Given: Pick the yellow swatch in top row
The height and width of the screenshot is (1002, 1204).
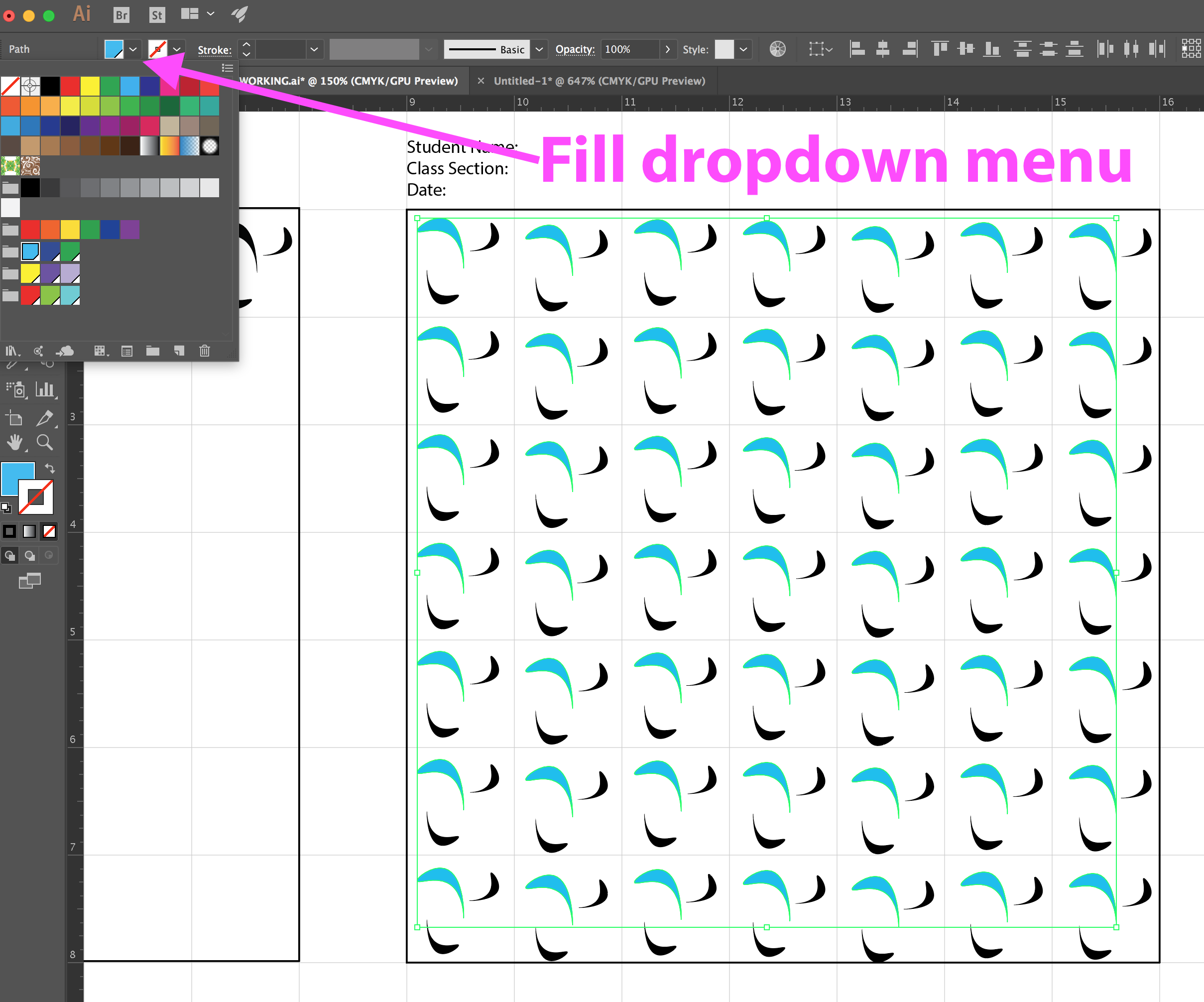Looking at the screenshot, I should pos(90,86).
